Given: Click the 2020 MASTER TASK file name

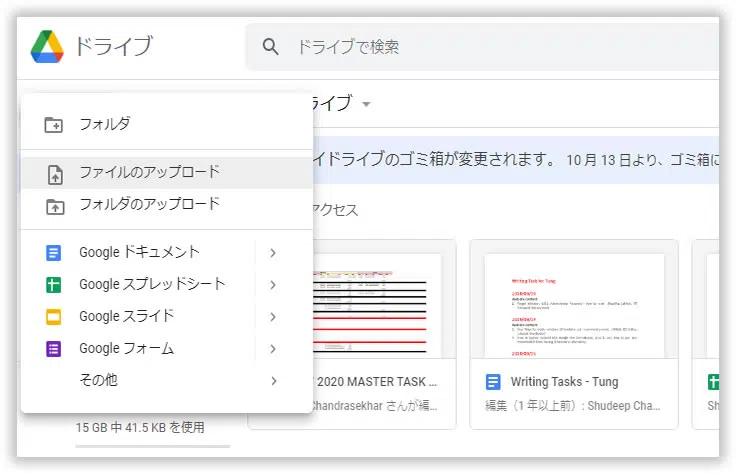Looking at the screenshot, I should click(x=376, y=382).
